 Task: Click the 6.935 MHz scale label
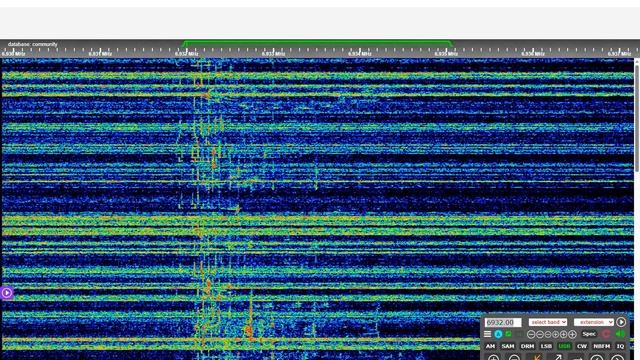coord(447,53)
